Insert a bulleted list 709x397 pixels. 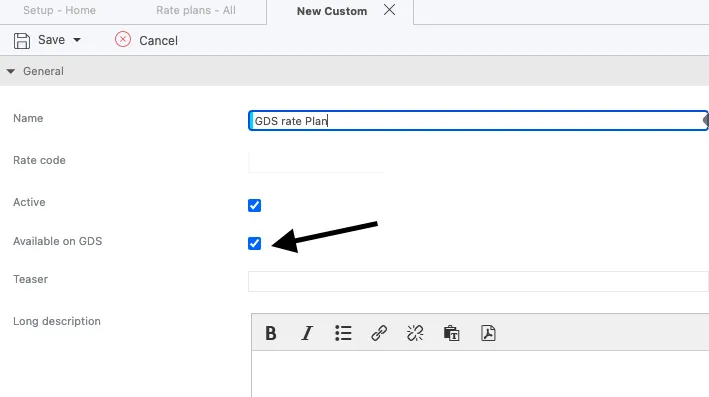click(343, 333)
